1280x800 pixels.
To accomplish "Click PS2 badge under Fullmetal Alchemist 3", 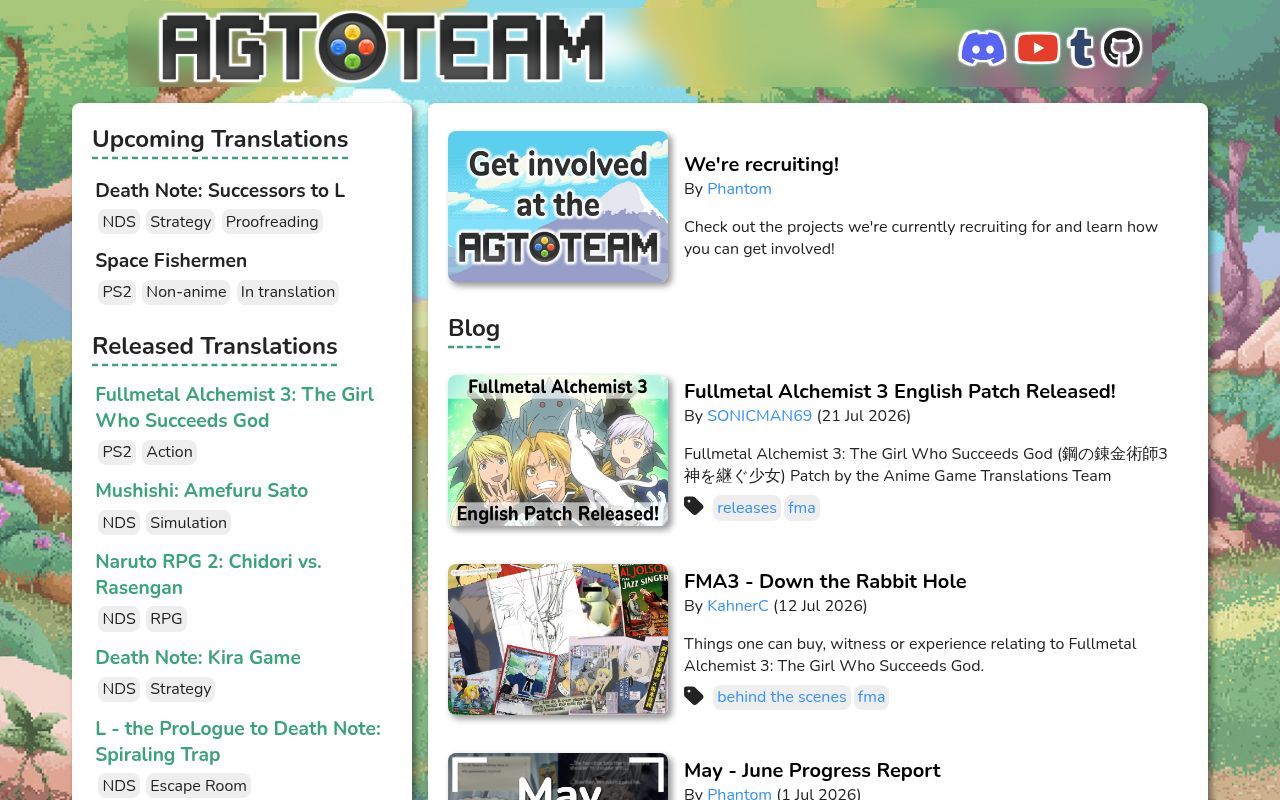I will click(x=117, y=452).
